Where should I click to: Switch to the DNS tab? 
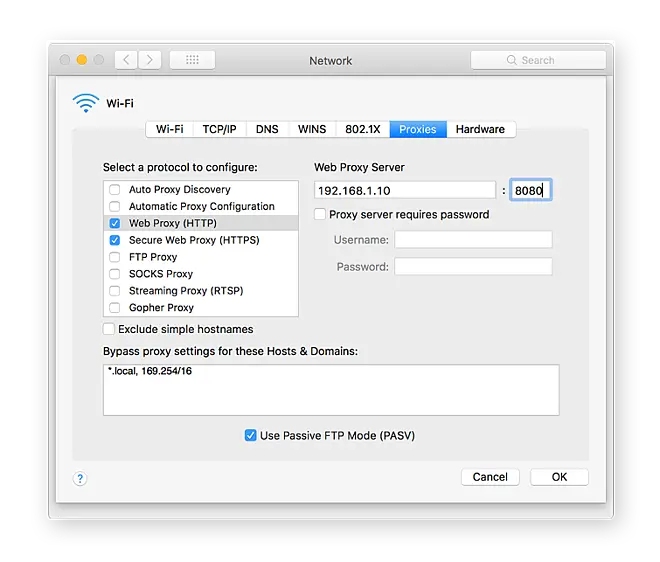point(267,129)
